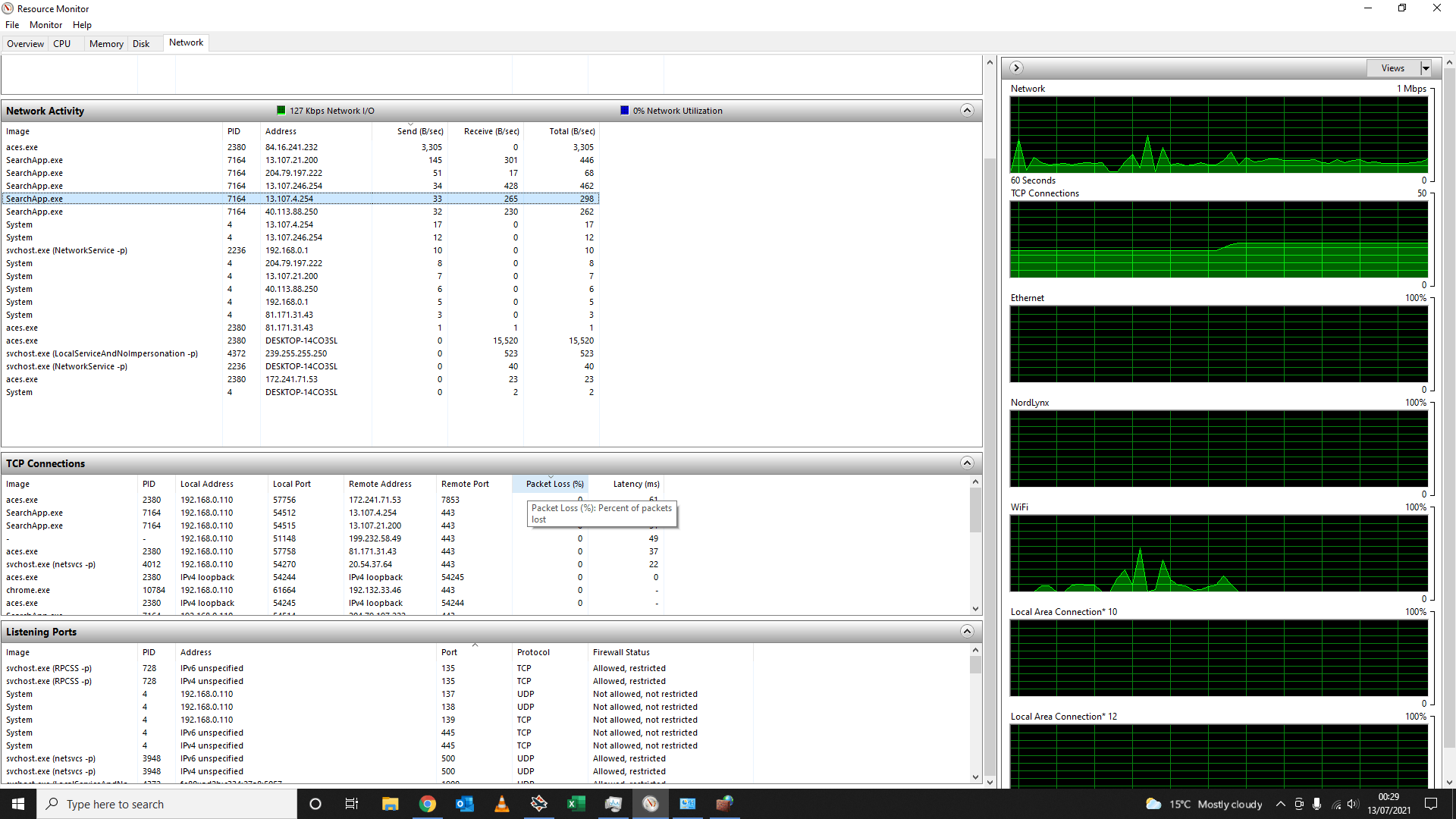The image size is (1456, 819).
Task: Sort by Total (B/sec) column header
Action: 561,131
